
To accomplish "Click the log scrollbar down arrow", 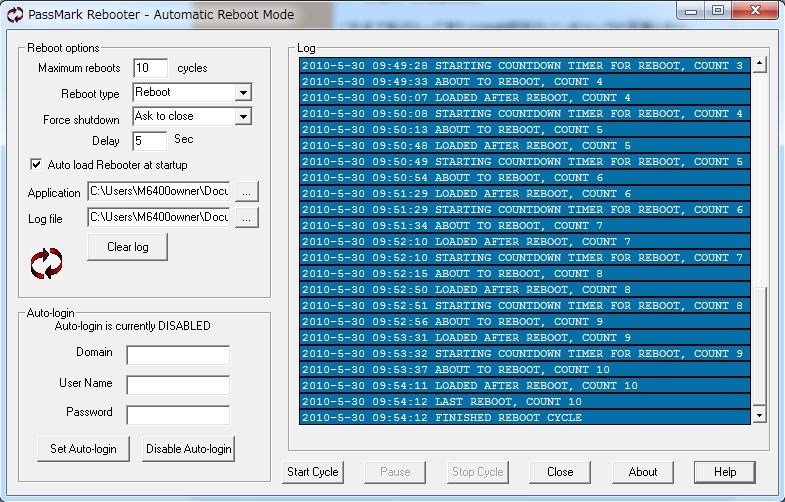I will 759,415.
